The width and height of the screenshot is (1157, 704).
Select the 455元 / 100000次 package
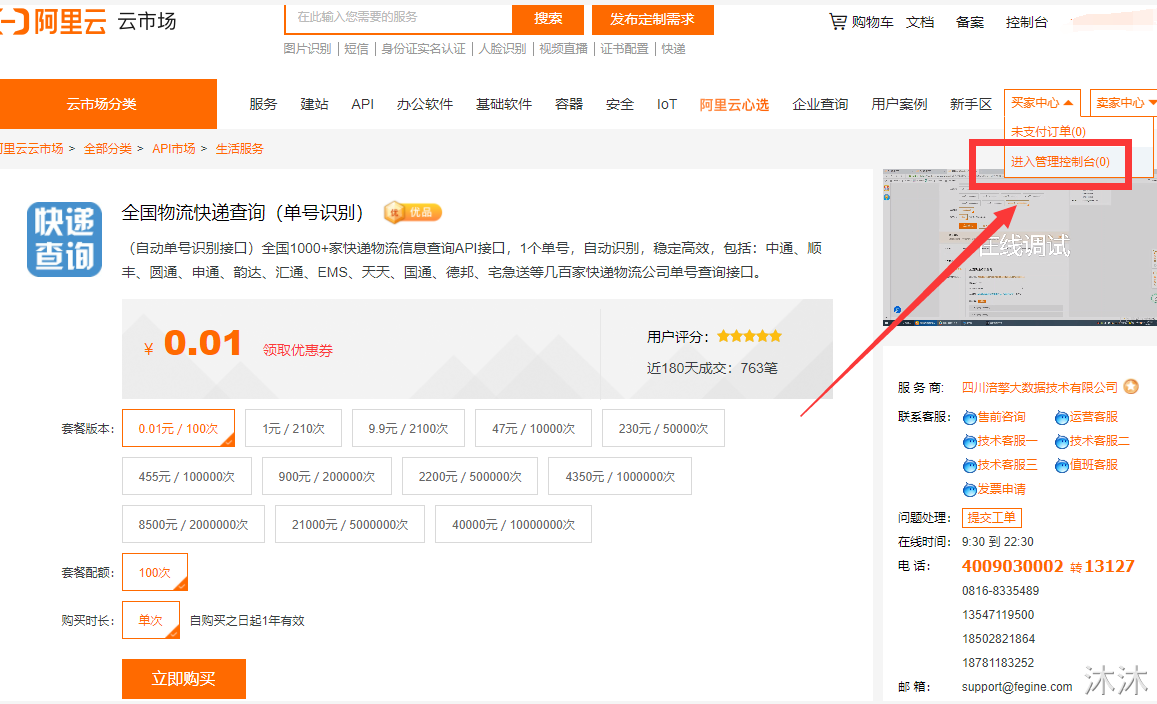tap(187, 476)
